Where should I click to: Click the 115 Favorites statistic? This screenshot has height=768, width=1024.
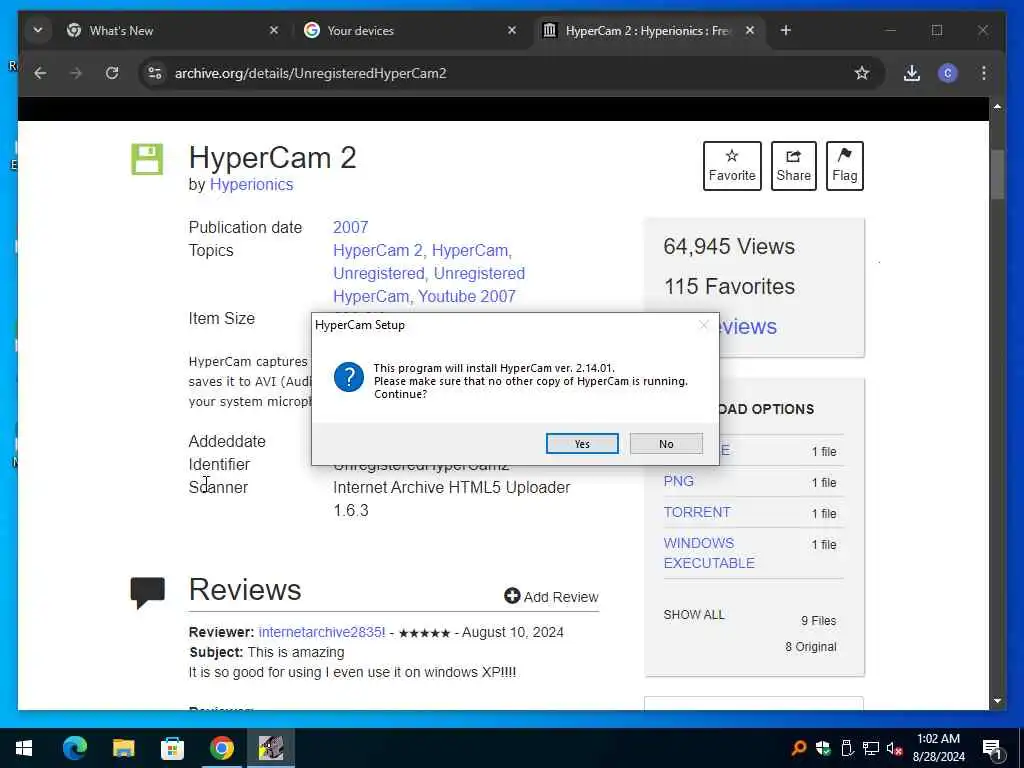729,287
